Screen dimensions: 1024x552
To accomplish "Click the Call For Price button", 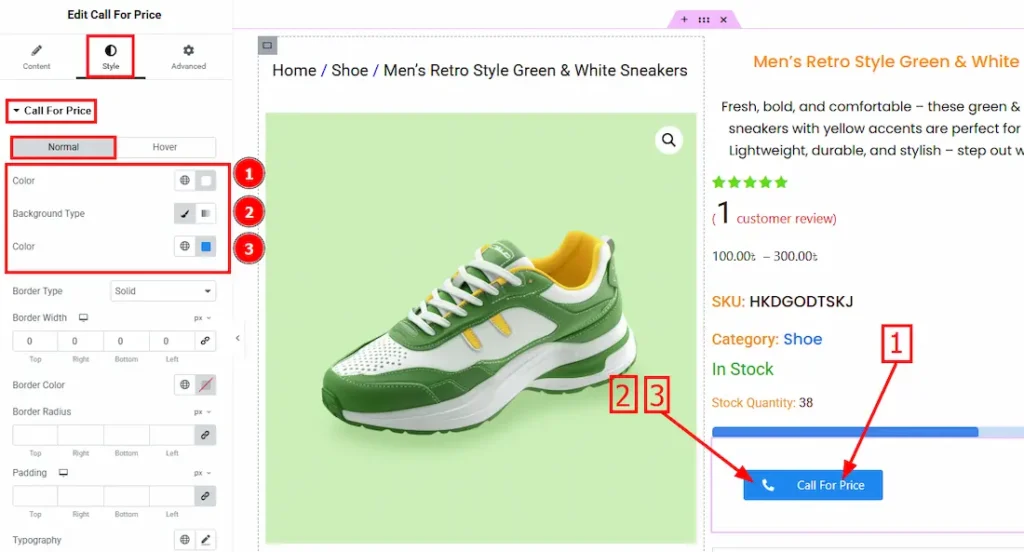I will point(813,485).
